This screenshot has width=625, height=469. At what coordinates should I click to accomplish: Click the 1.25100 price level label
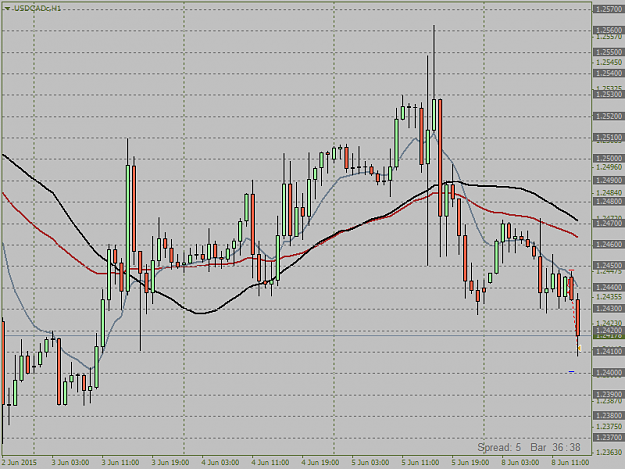[609, 137]
